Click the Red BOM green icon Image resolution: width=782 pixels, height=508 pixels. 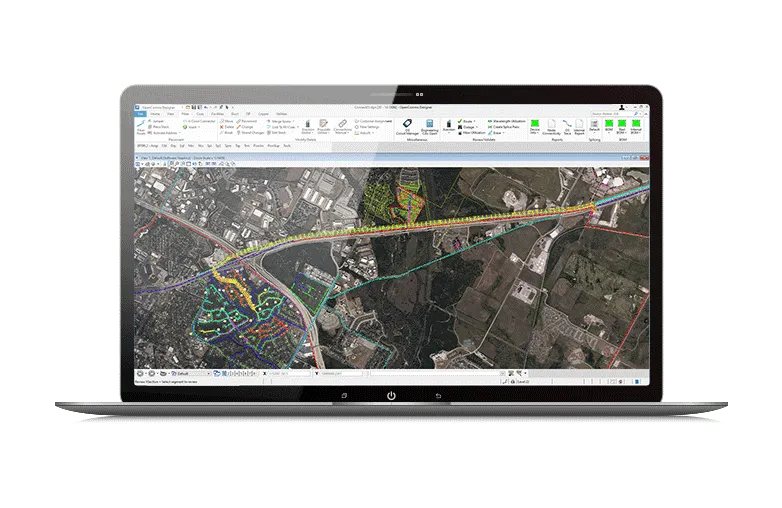pyautogui.click(x=620, y=127)
